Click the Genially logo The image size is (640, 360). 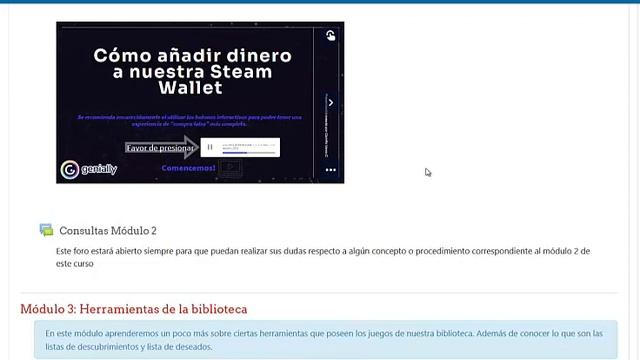(x=89, y=169)
